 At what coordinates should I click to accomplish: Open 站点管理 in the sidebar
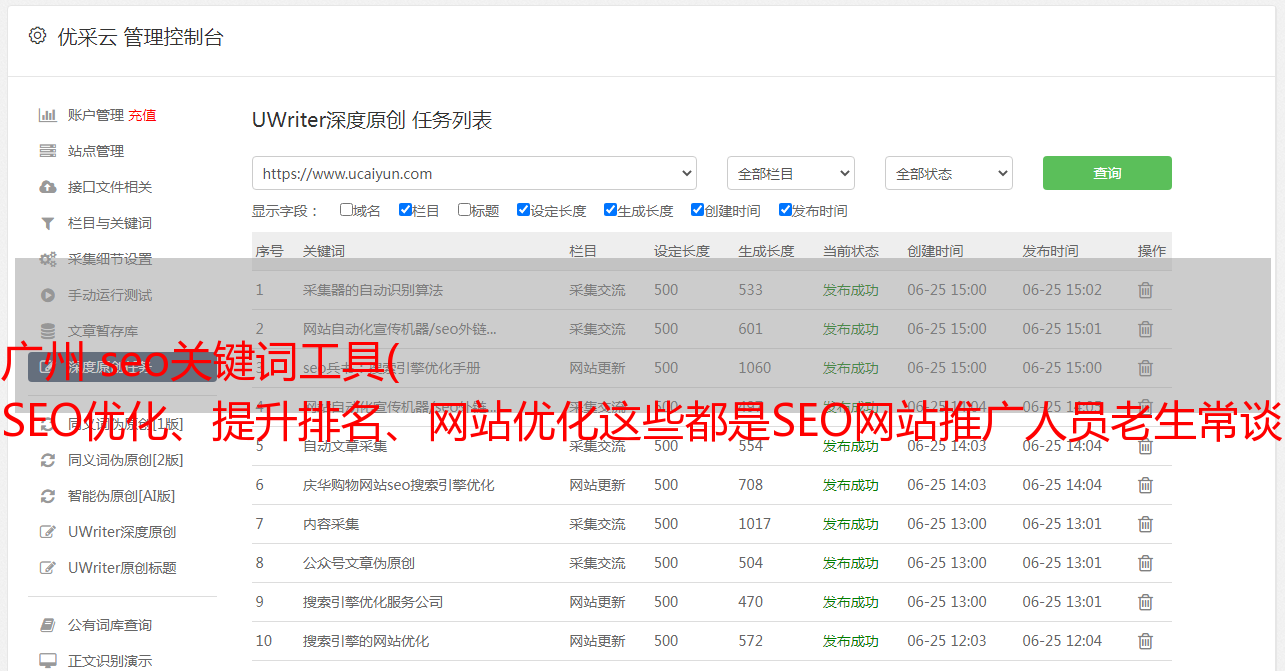[x=96, y=151]
